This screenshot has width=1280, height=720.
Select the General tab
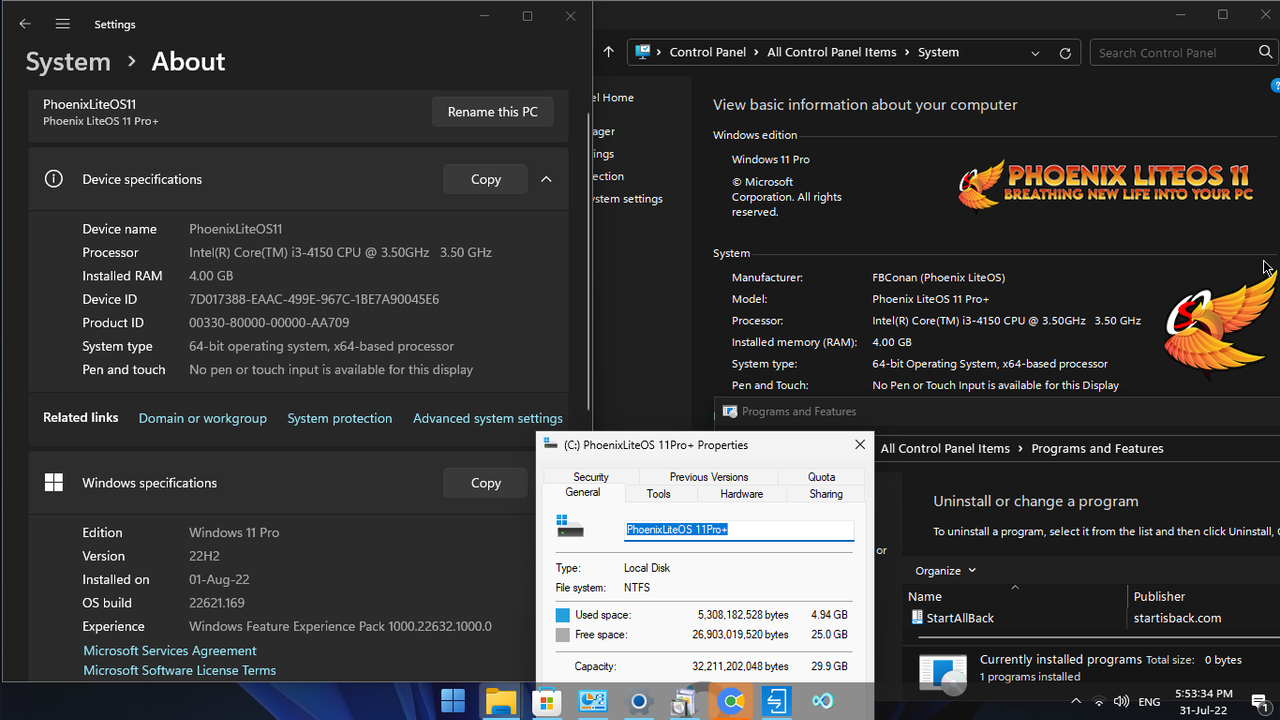[583, 493]
